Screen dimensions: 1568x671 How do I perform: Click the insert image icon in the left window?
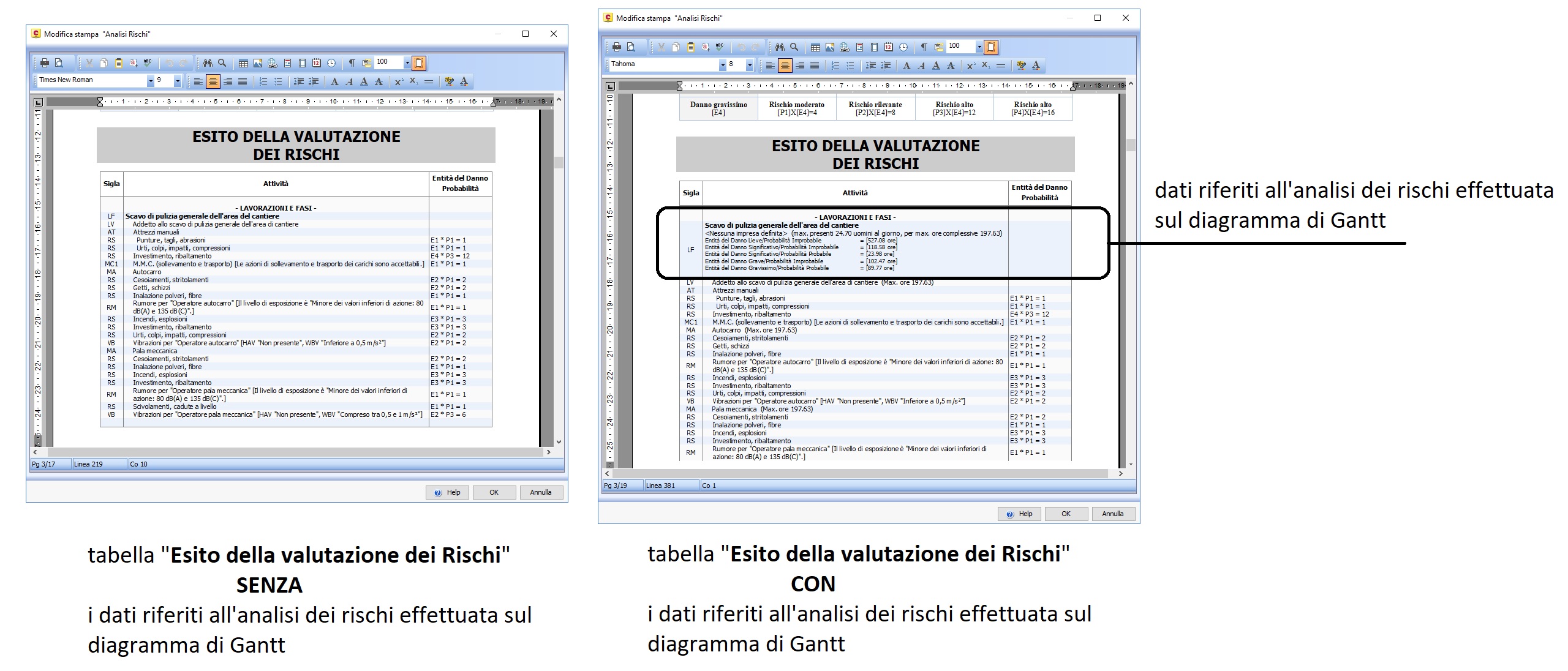click(x=258, y=63)
